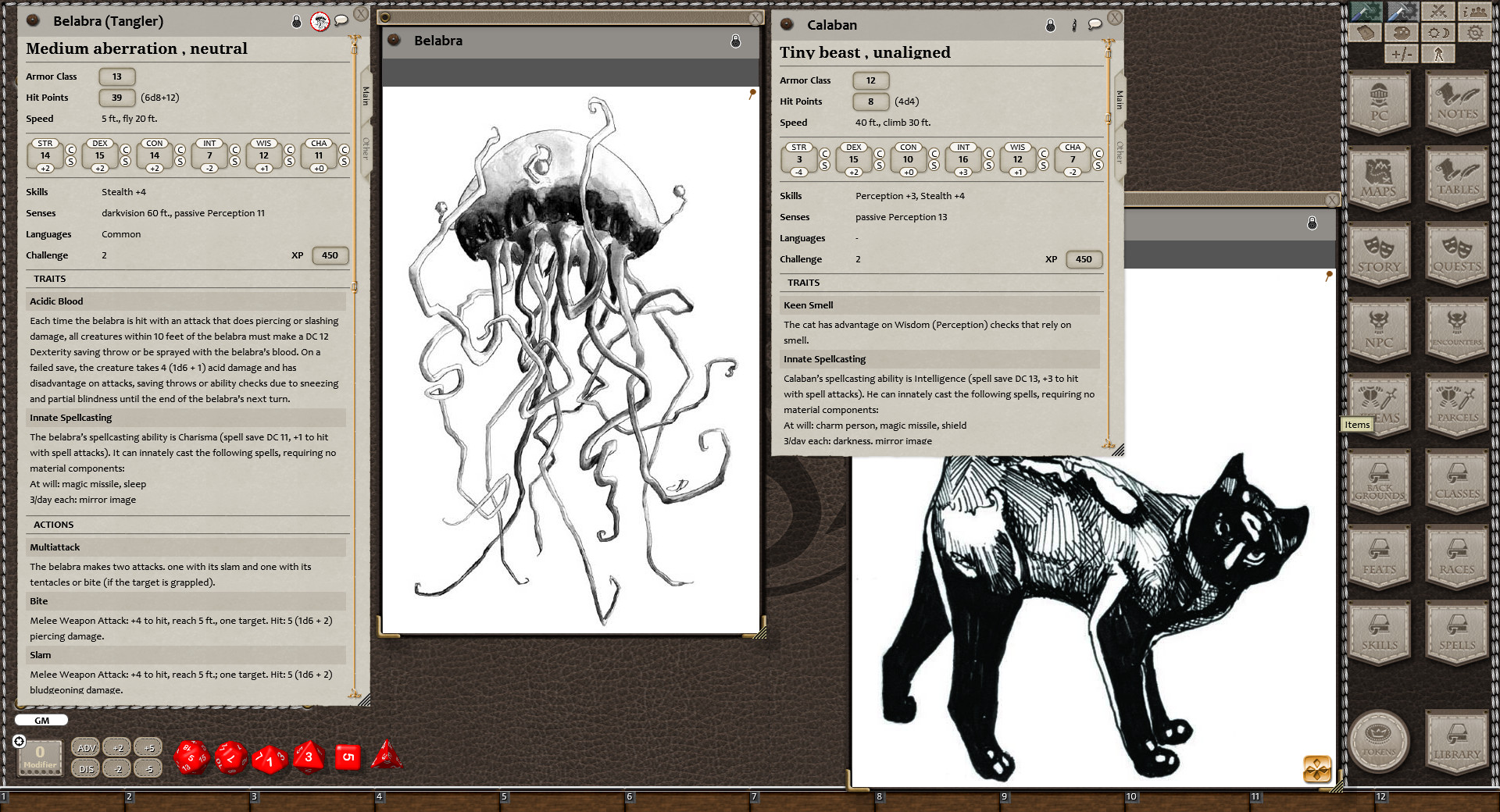Click the chat bubble icon on the Belabra header

[341, 21]
